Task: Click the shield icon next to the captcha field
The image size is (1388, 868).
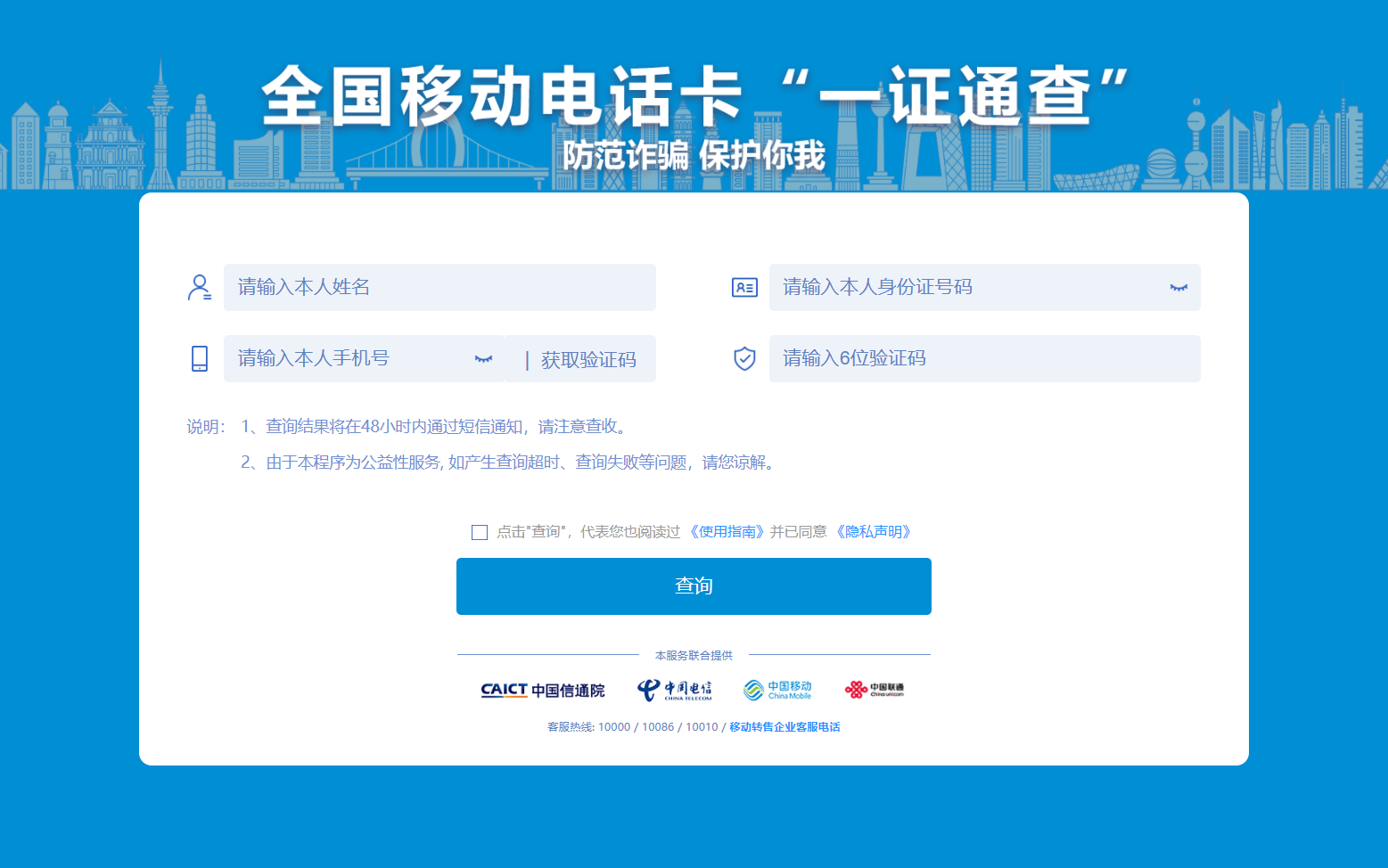Action: (x=743, y=358)
